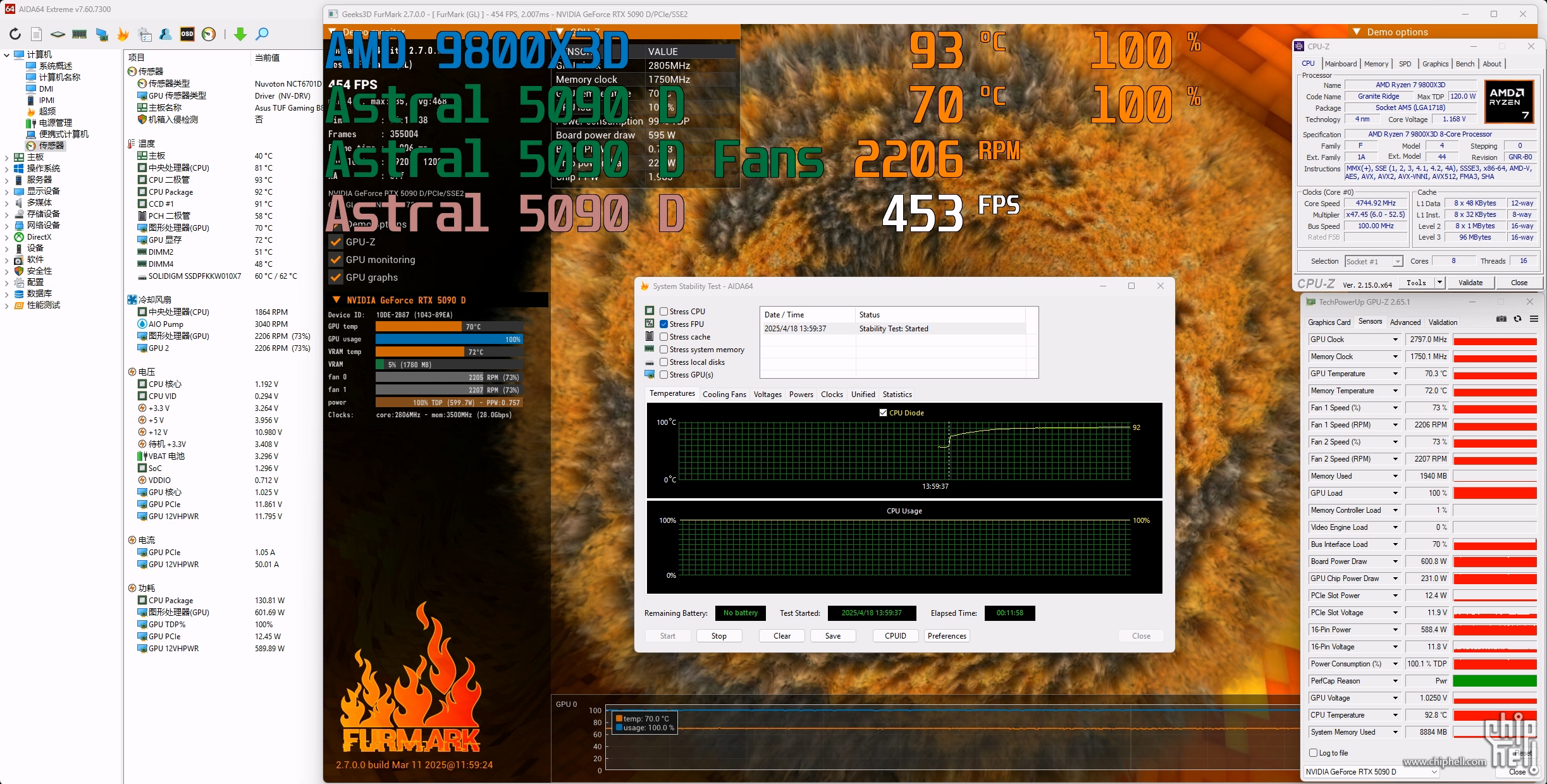Uncheck the Stress FPU checkbox
This screenshot has height=784, width=1547.
pyautogui.click(x=664, y=324)
